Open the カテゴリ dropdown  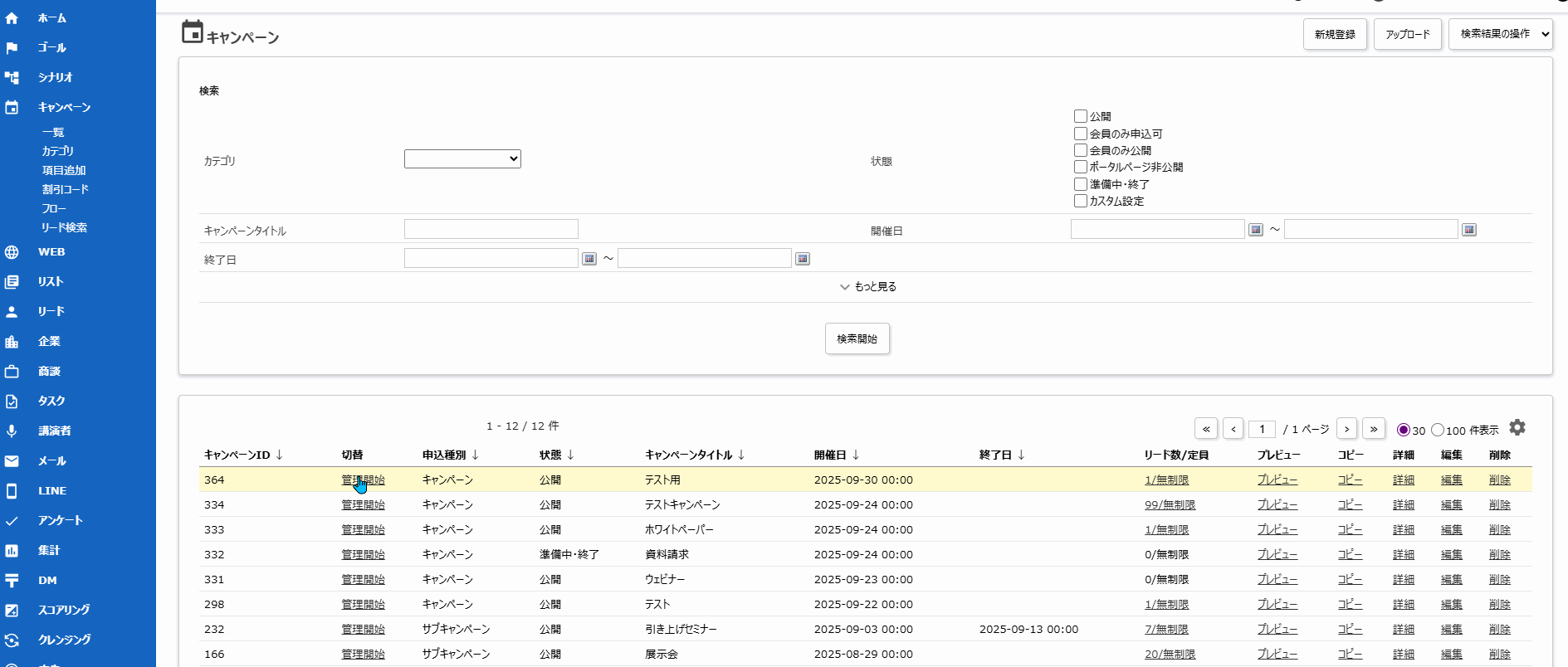pyautogui.click(x=462, y=158)
